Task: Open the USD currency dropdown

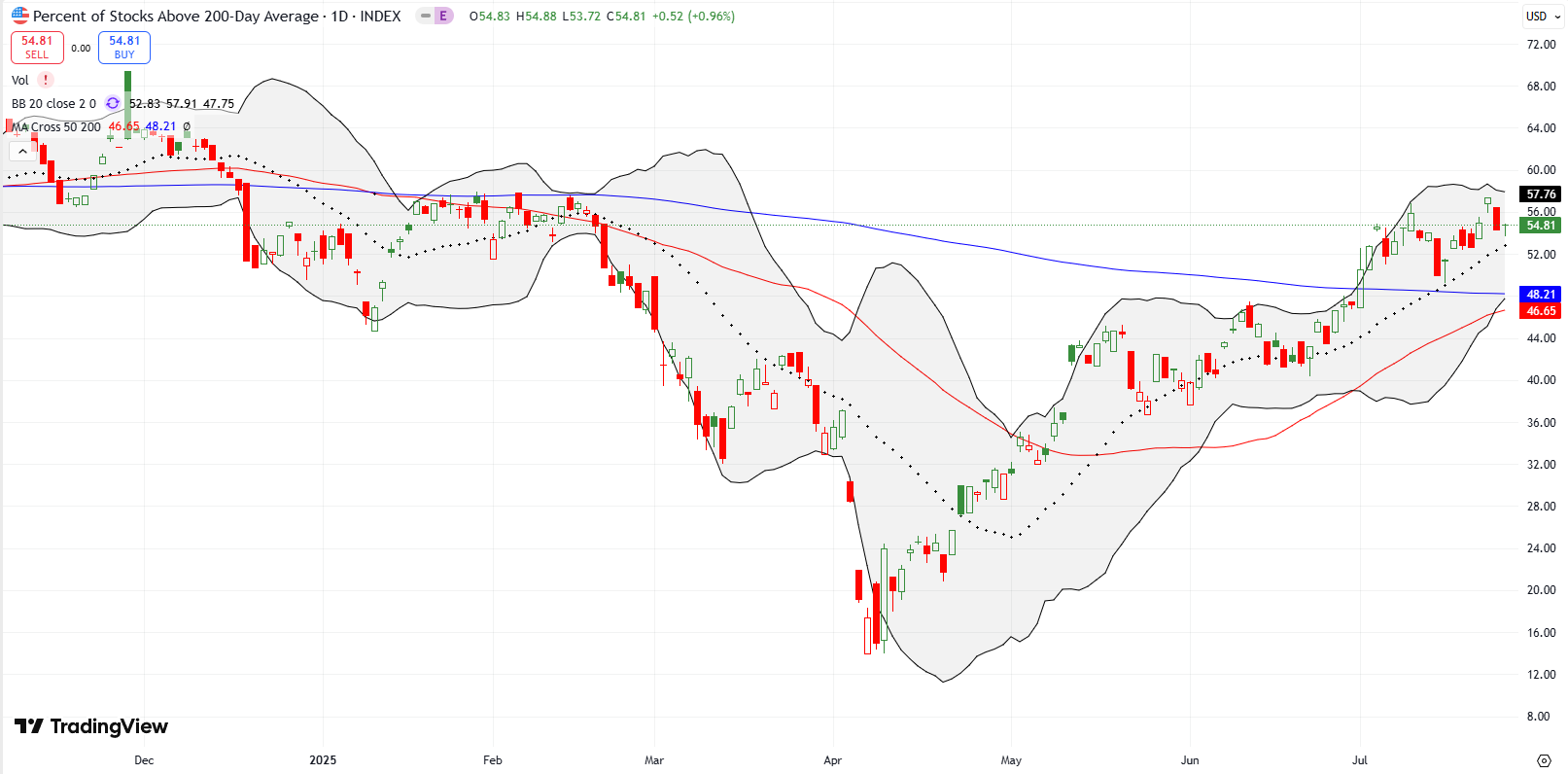Action: pos(1541,17)
